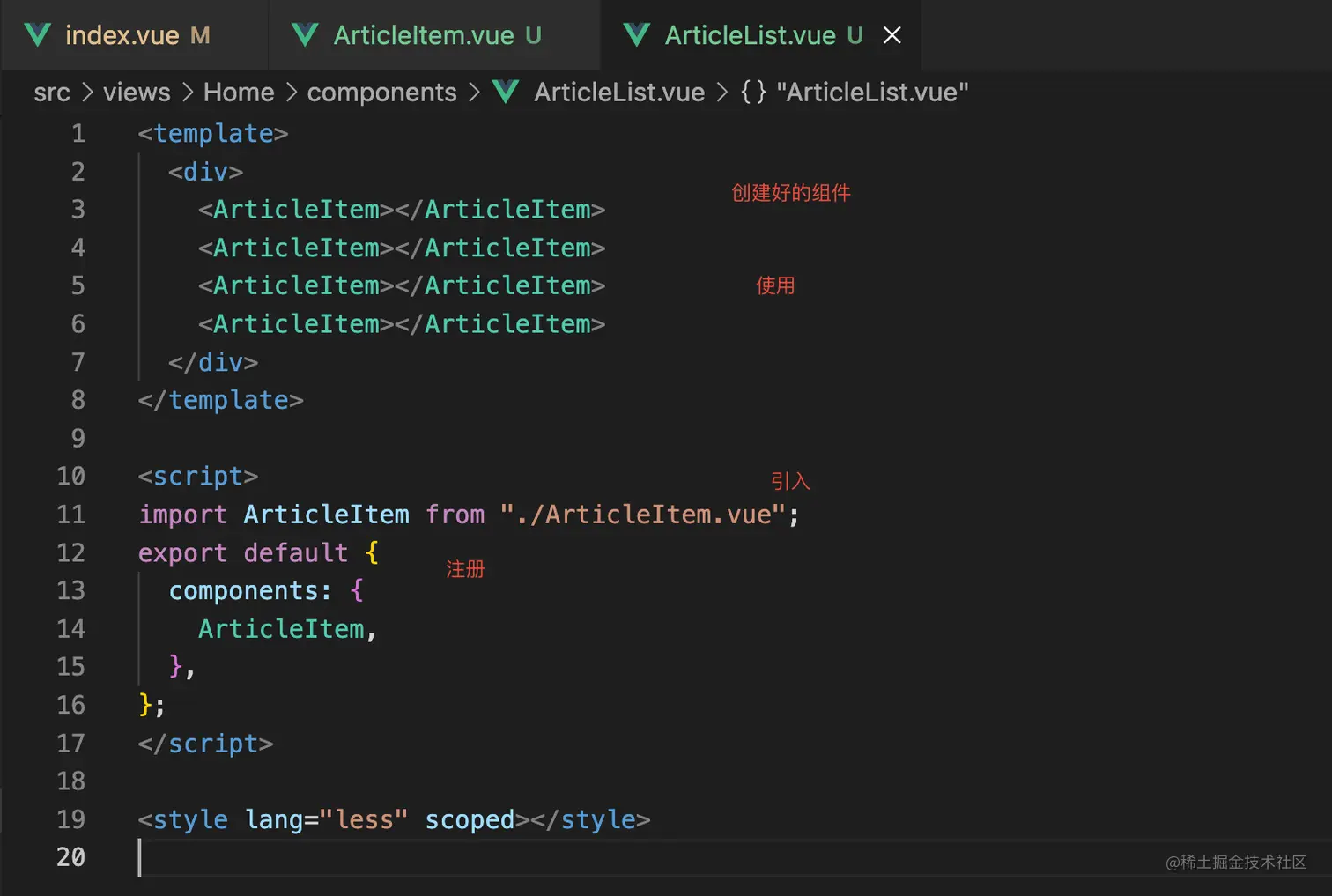1332x896 pixels.
Task: Click the opening script tag on line 10
Action: (198, 477)
